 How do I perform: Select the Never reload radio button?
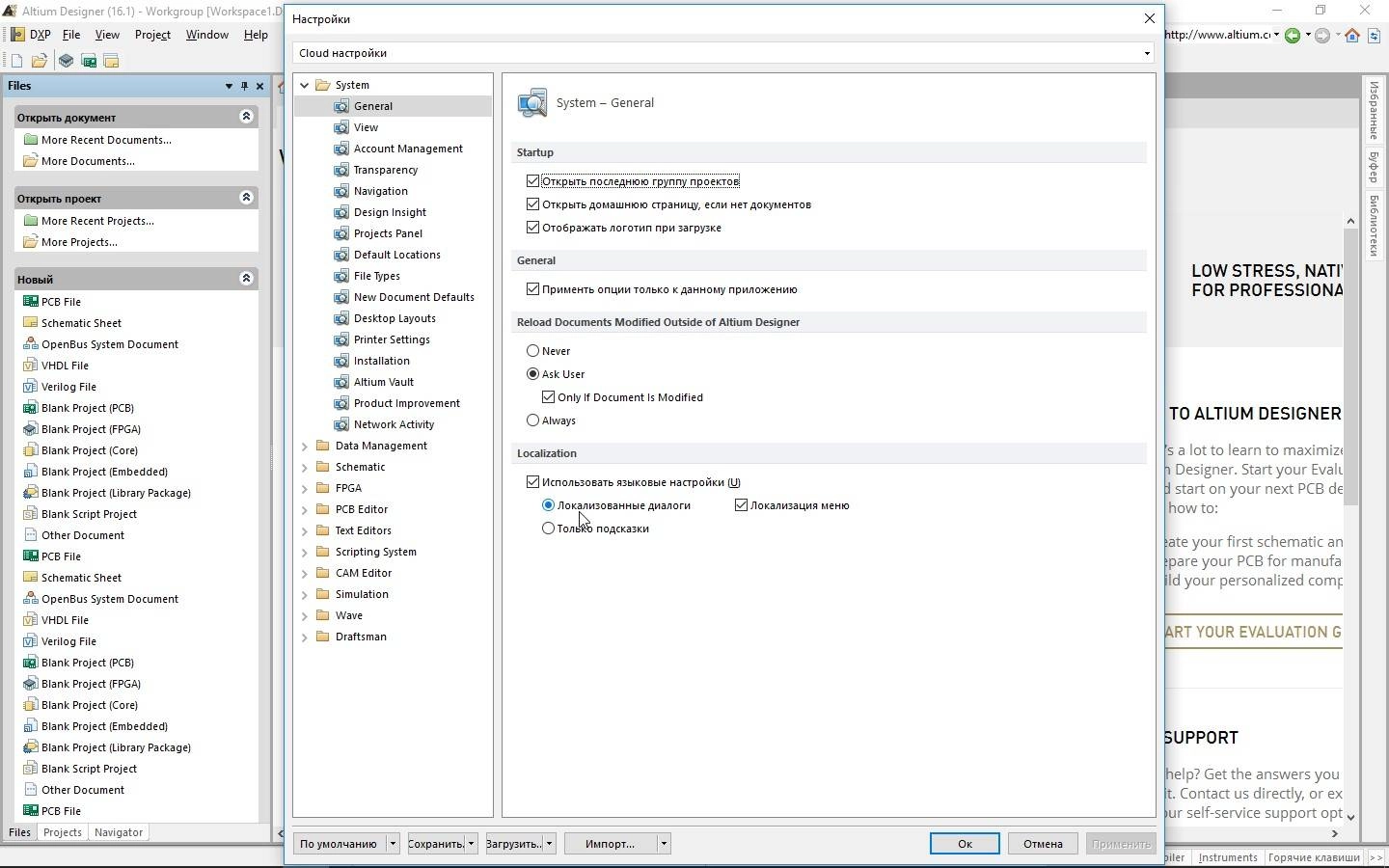532,351
